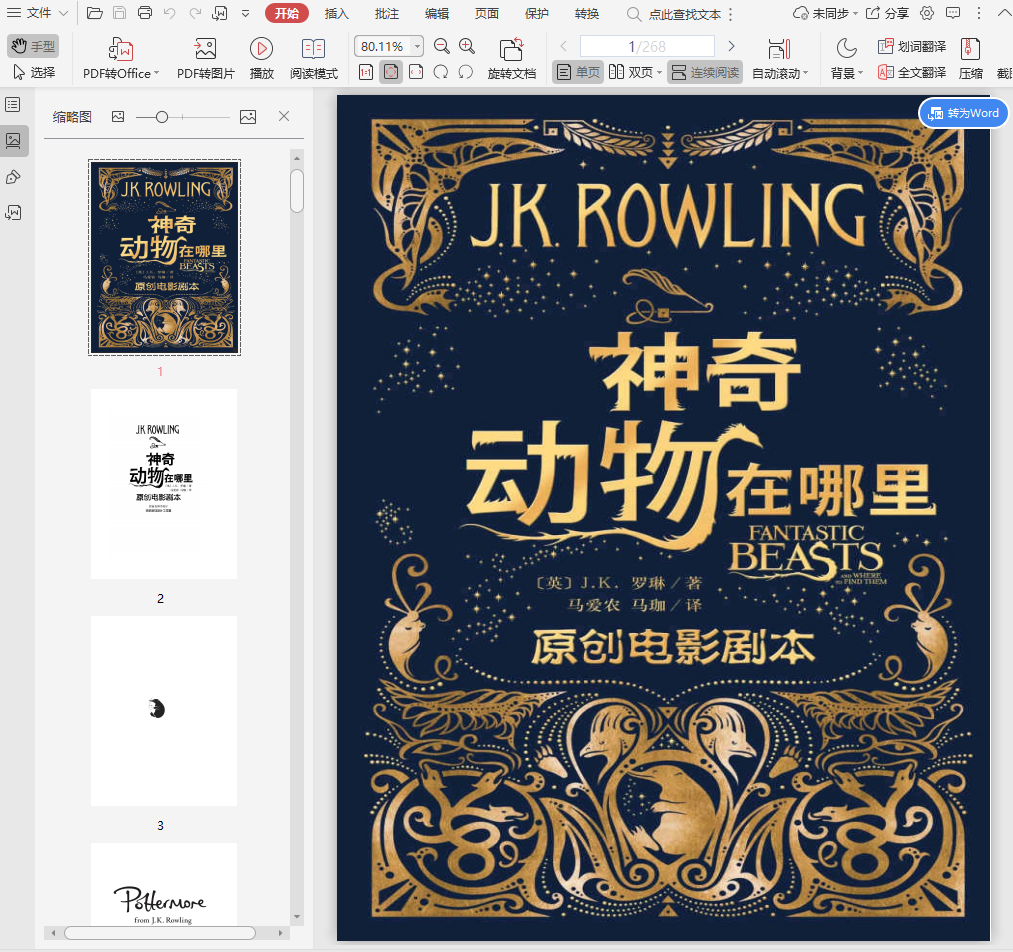The height and width of the screenshot is (952, 1013).
Task: Enlarge thumbnails with large image icon
Action: click(x=248, y=117)
